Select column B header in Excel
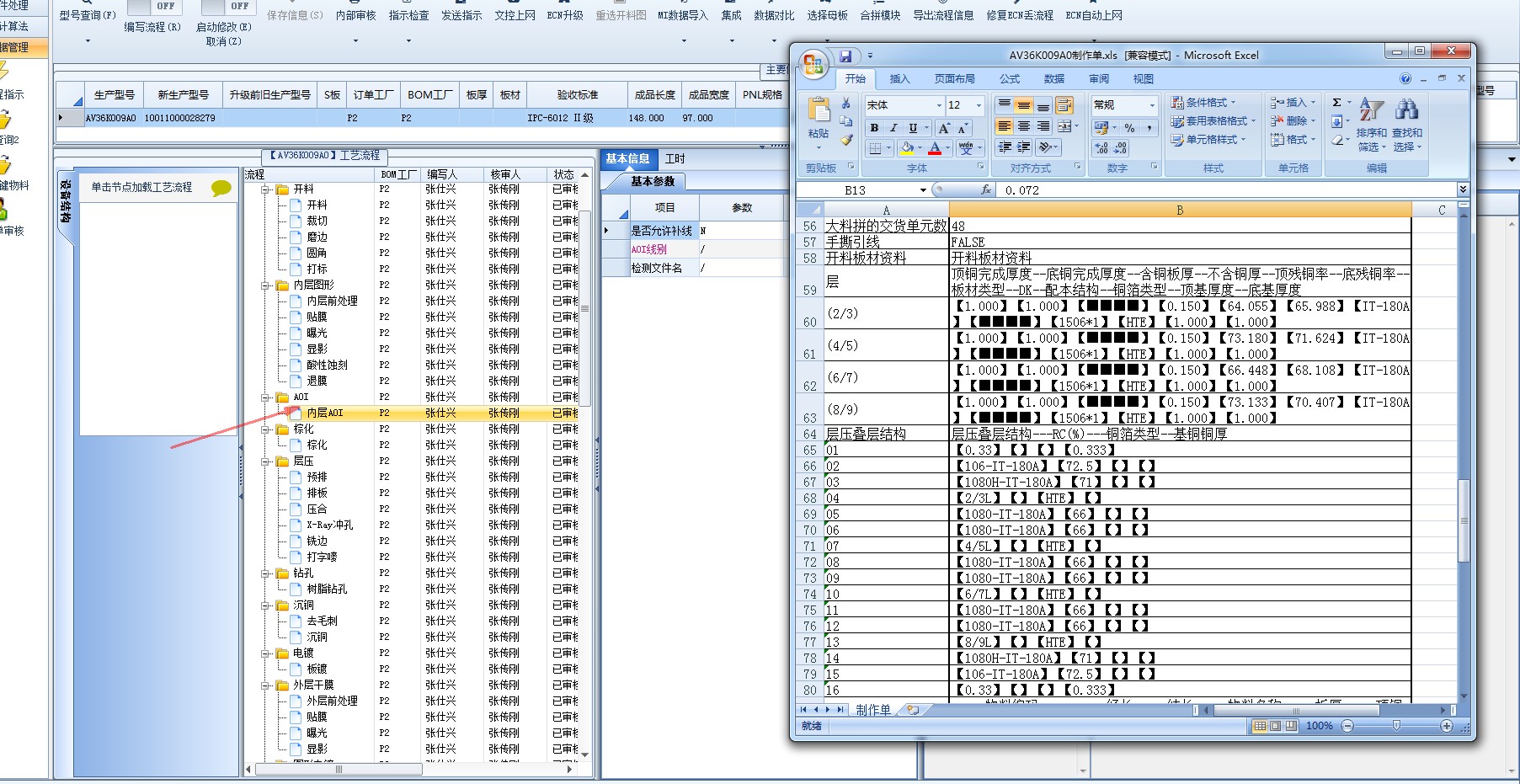Screen dimensions: 1520x784 click(x=1180, y=210)
